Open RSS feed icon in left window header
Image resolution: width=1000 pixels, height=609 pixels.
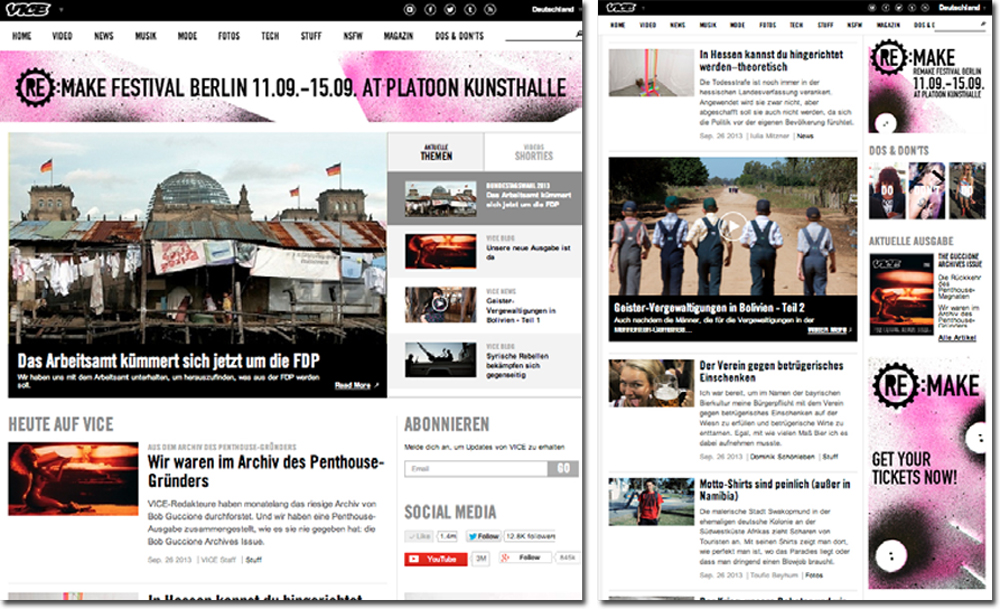click(490, 10)
